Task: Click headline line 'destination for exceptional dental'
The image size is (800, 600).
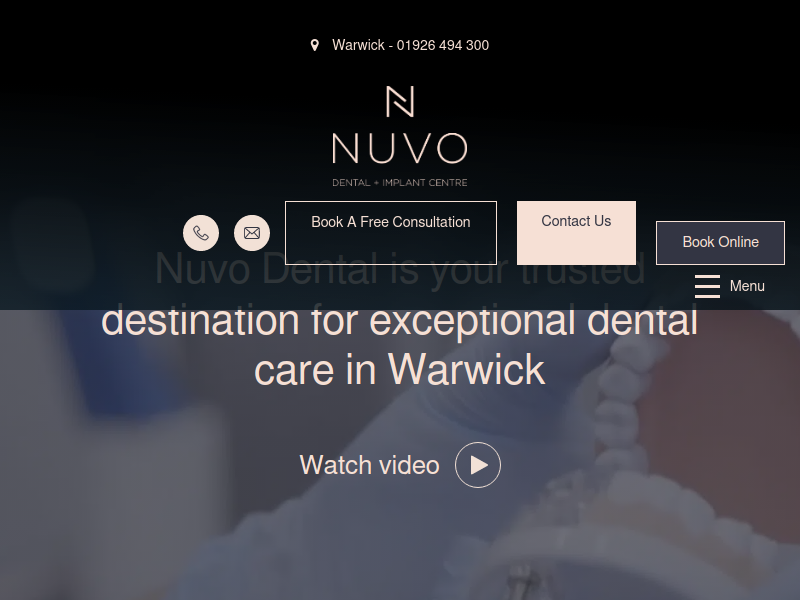Action: (399, 321)
